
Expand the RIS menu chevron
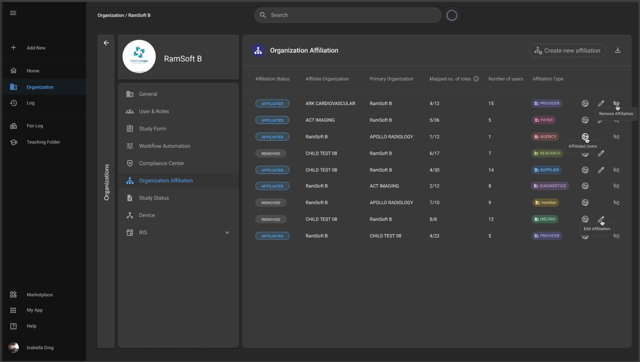click(x=227, y=233)
